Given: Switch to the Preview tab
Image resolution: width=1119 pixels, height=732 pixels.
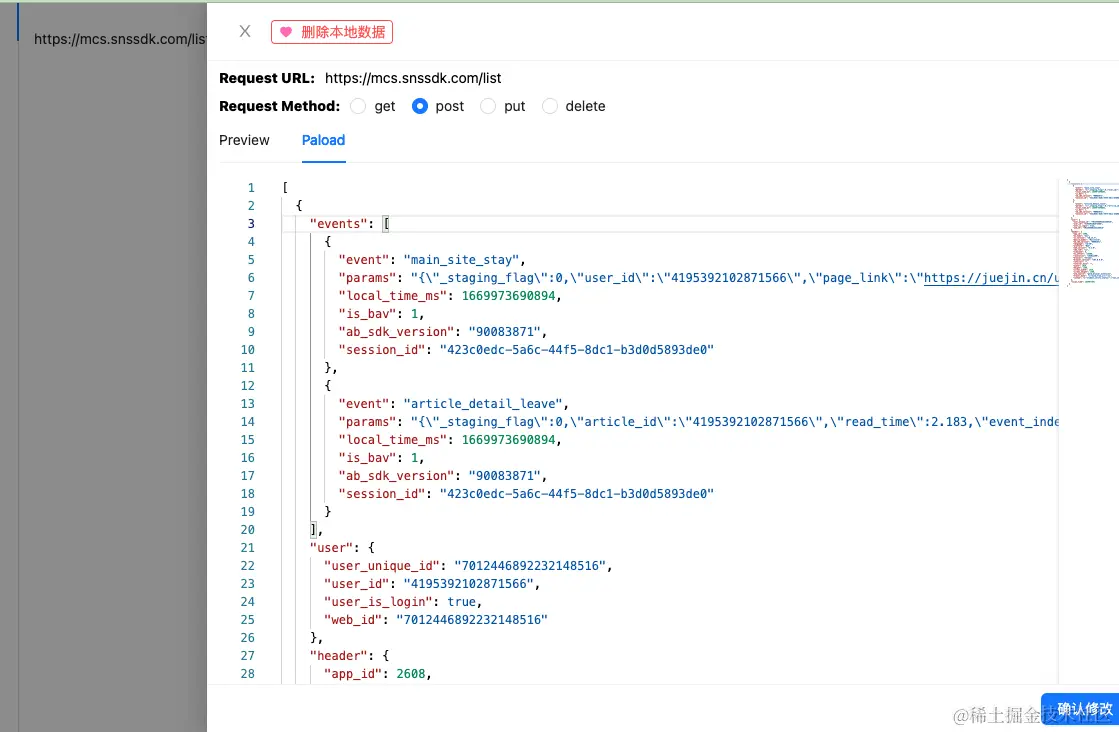Looking at the screenshot, I should (244, 140).
